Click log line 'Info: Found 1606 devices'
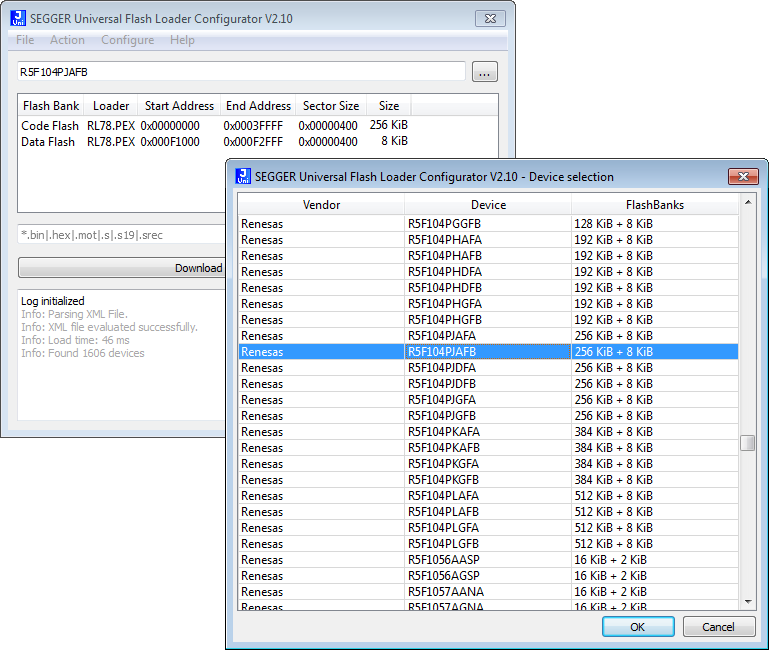The image size is (769, 650). point(82,353)
